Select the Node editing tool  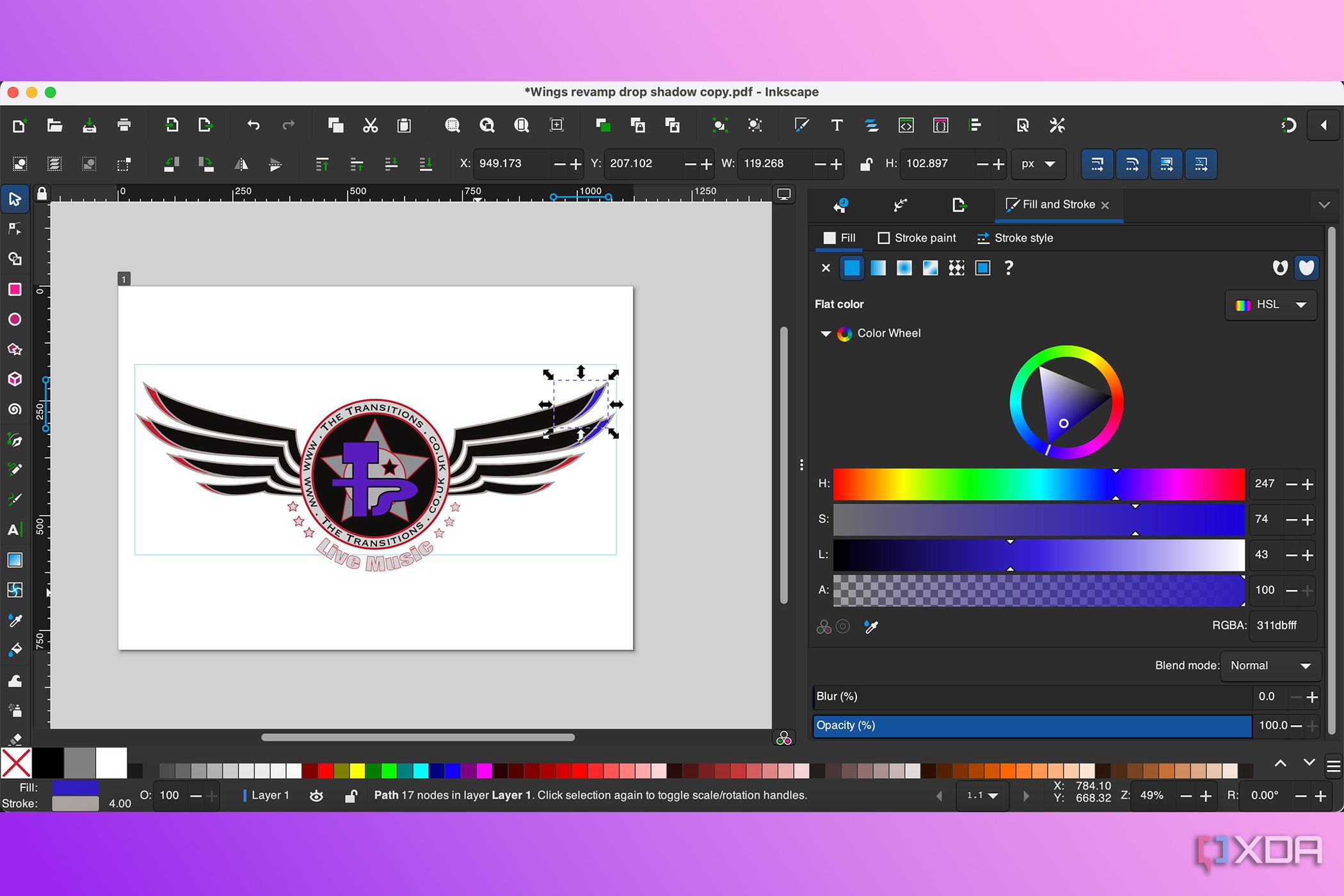15,229
